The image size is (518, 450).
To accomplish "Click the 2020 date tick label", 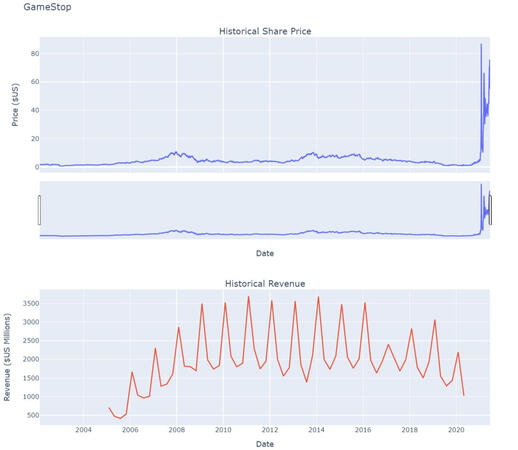I will coord(456,430).
